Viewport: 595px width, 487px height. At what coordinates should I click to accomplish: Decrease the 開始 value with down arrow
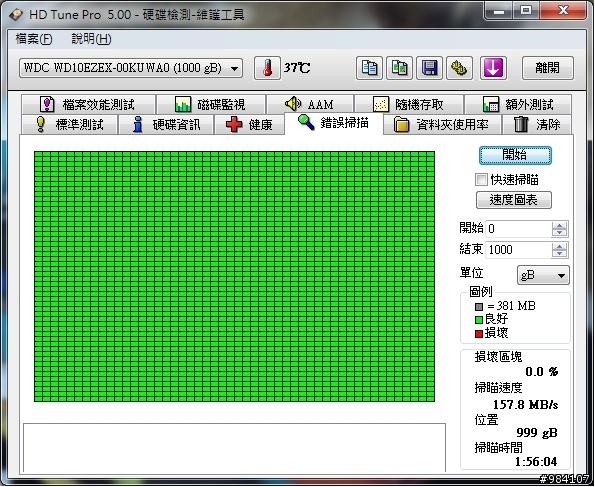(559, 233)
